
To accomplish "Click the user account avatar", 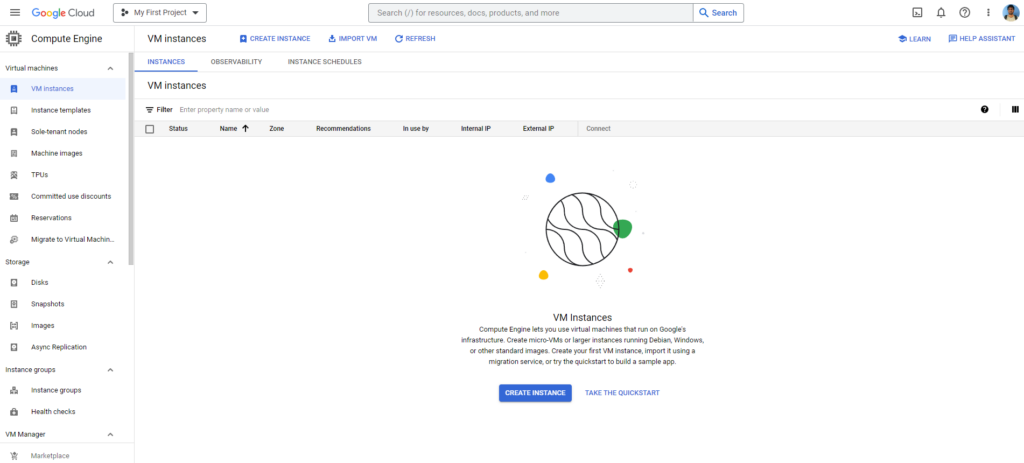I will [x=1010, y=12].
